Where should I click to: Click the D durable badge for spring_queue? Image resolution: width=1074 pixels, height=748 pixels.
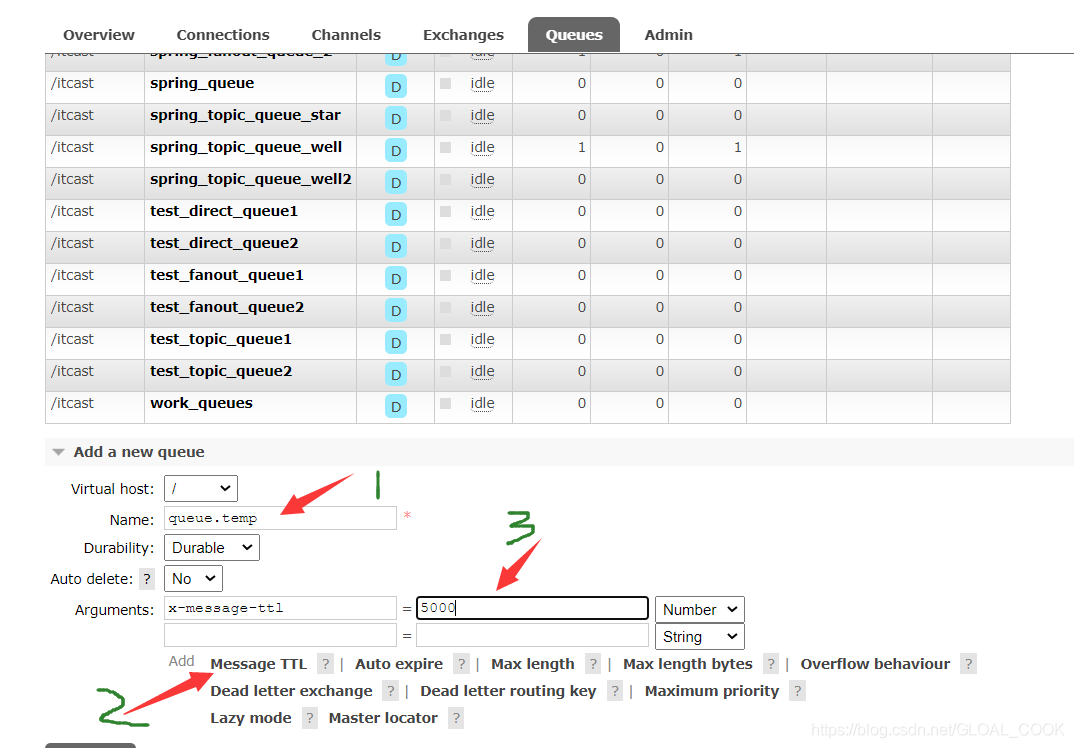pos(396,86)
